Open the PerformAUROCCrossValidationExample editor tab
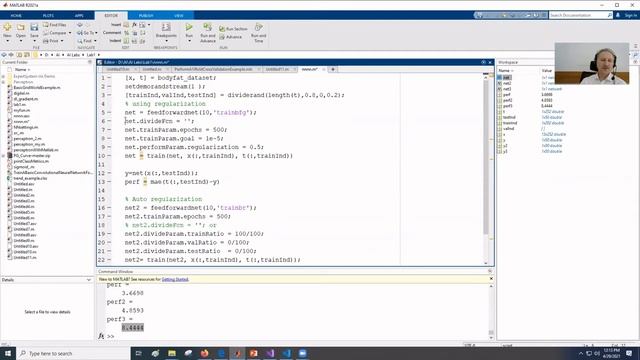 pos(213,69)
